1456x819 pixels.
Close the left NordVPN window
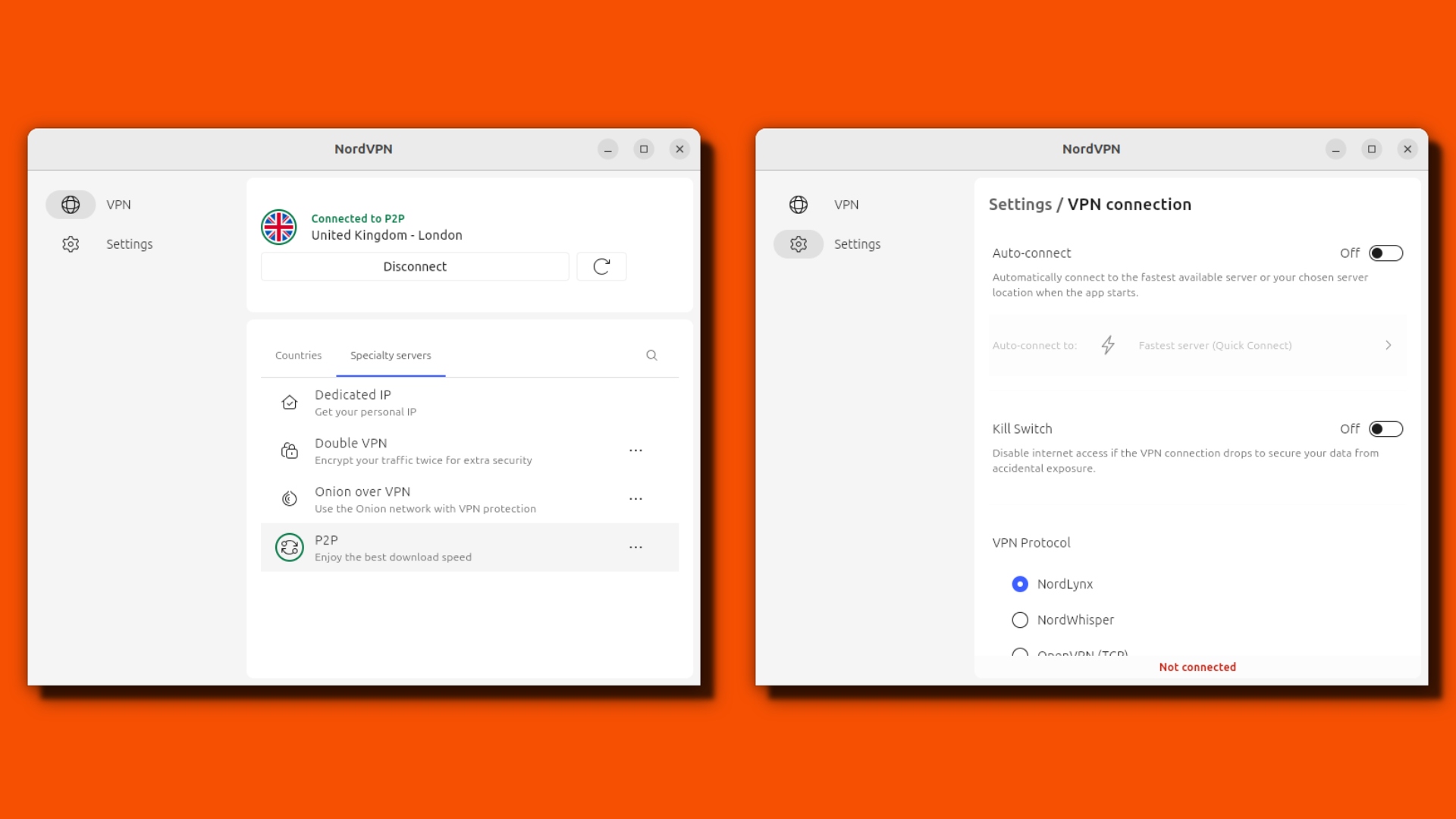tap(680, 149)
